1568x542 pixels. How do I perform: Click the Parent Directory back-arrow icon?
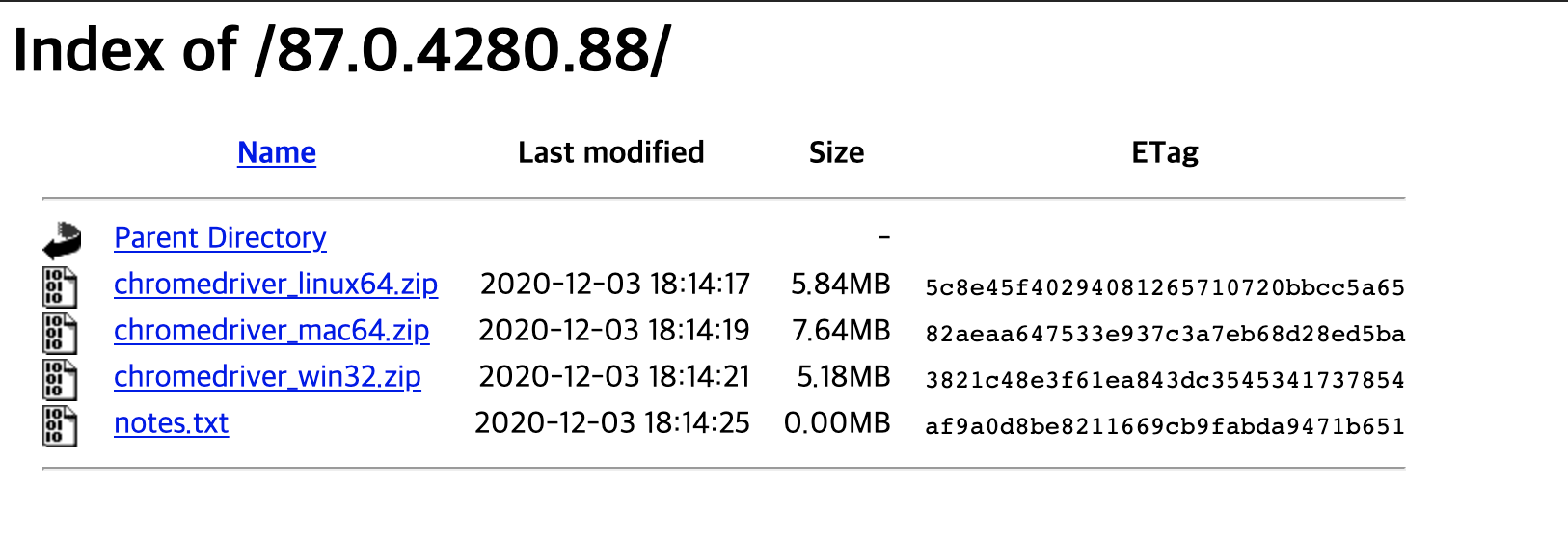(x=62, y=240)
